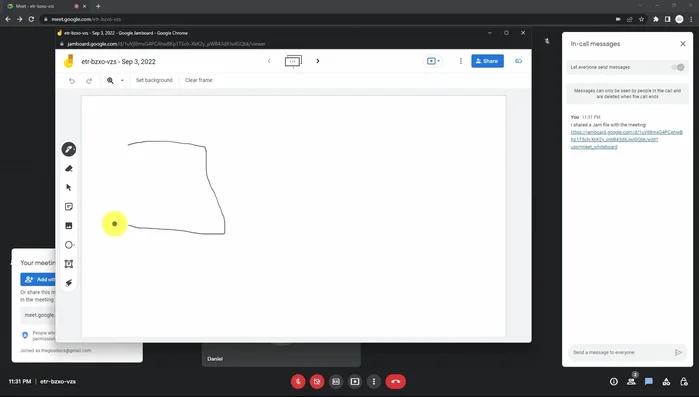Screen dimensions: 699x397
Task: Bookmark this page with the star icon
Action: click(641, 19)
